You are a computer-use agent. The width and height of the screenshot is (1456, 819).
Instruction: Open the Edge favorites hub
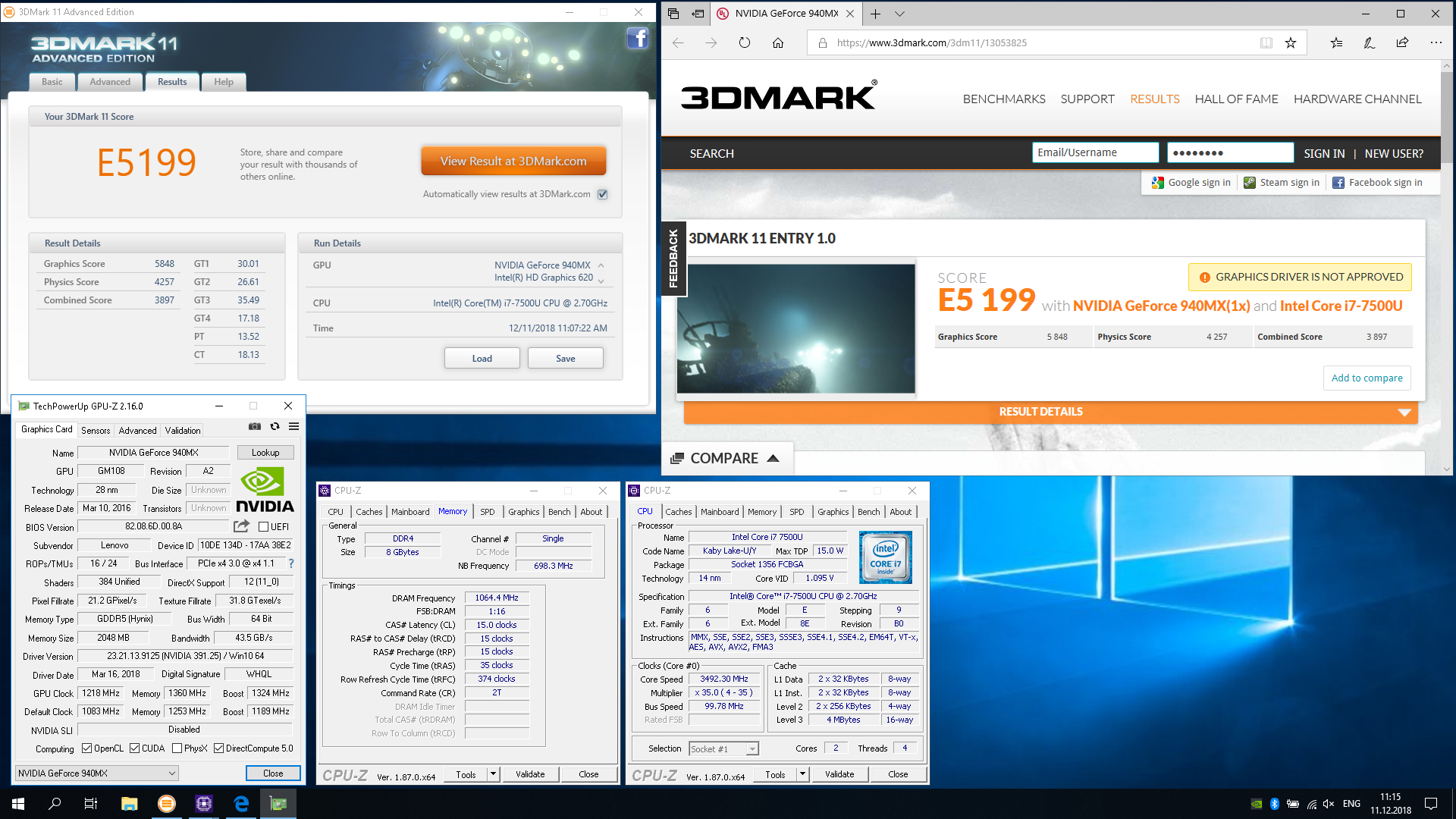point(1336,42)
